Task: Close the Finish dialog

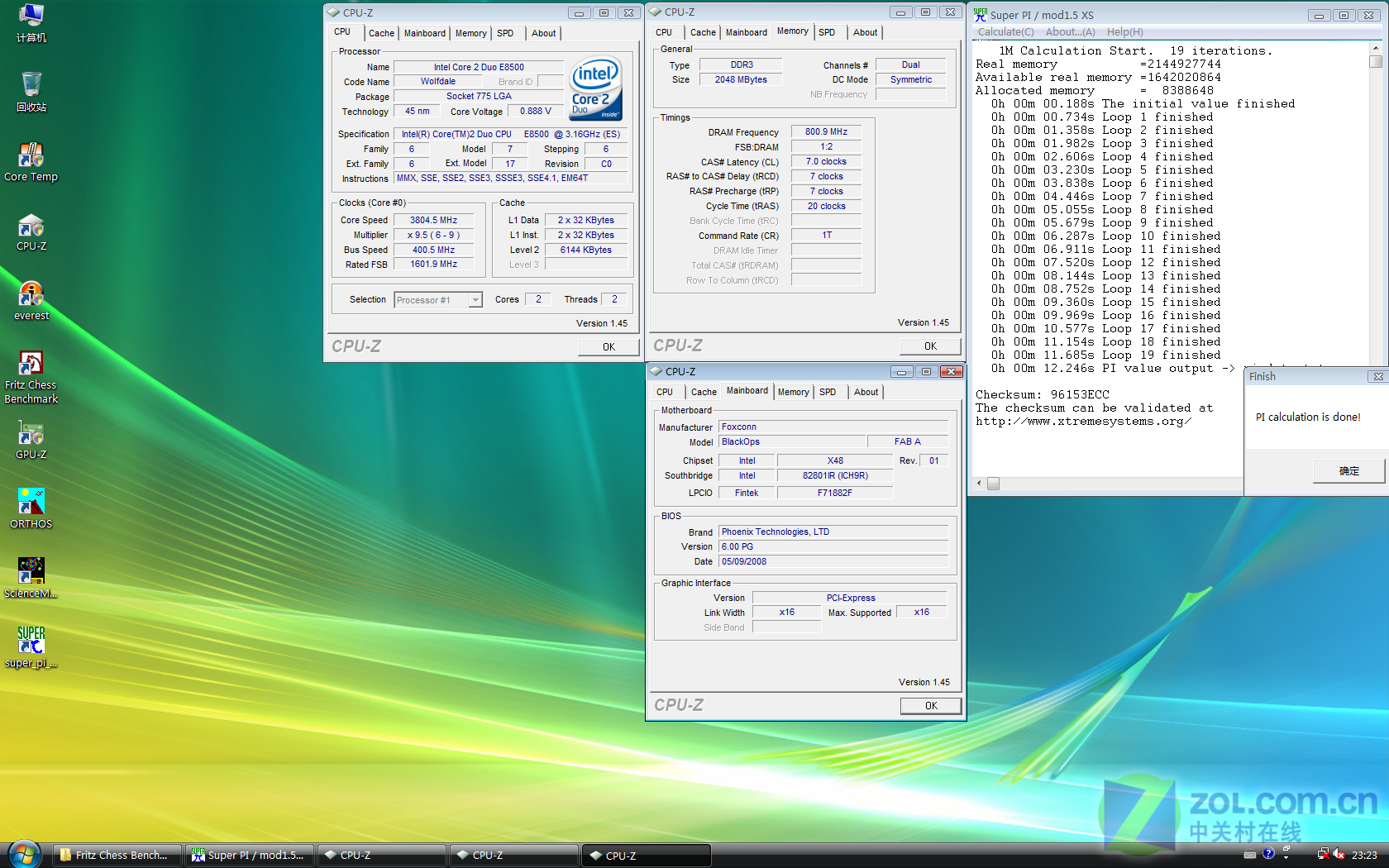Action: (1377, 376)
